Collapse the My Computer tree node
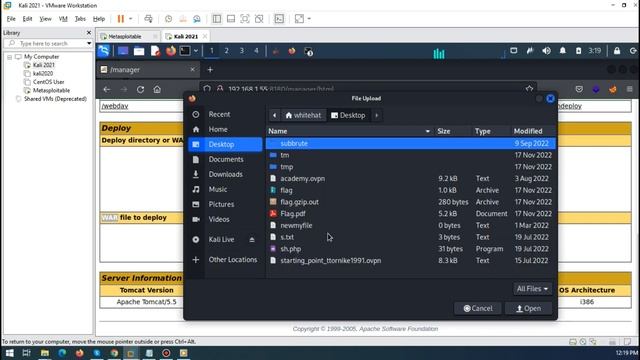The height and width of the screenshot is (360, 640). (x=9, y=57)
